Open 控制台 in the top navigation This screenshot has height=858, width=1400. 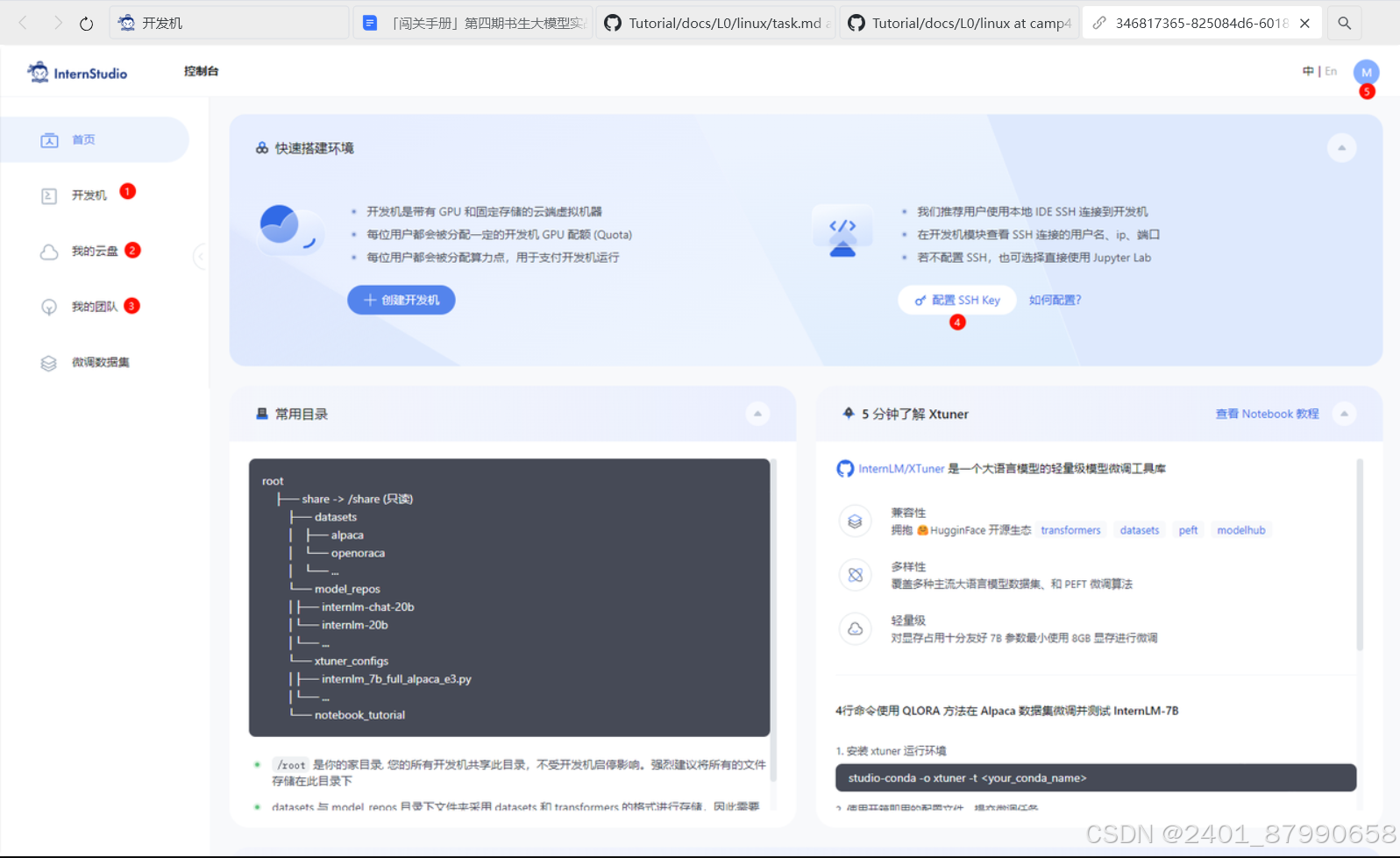202,71
